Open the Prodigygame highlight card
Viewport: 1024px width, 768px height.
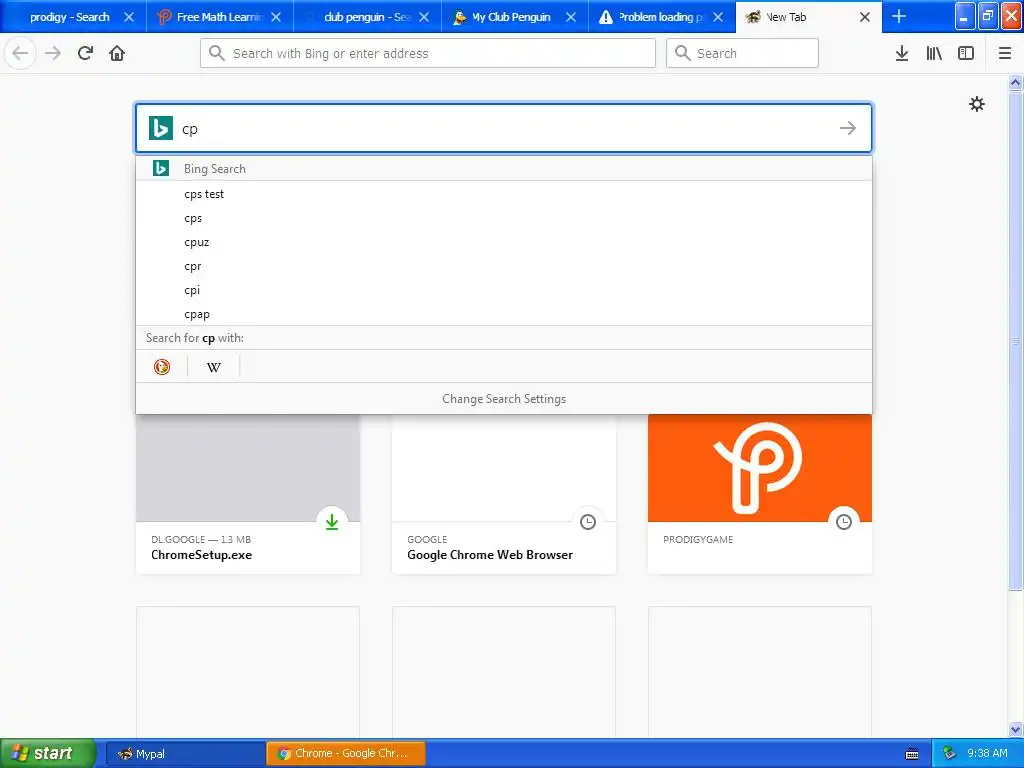(760, 494)
